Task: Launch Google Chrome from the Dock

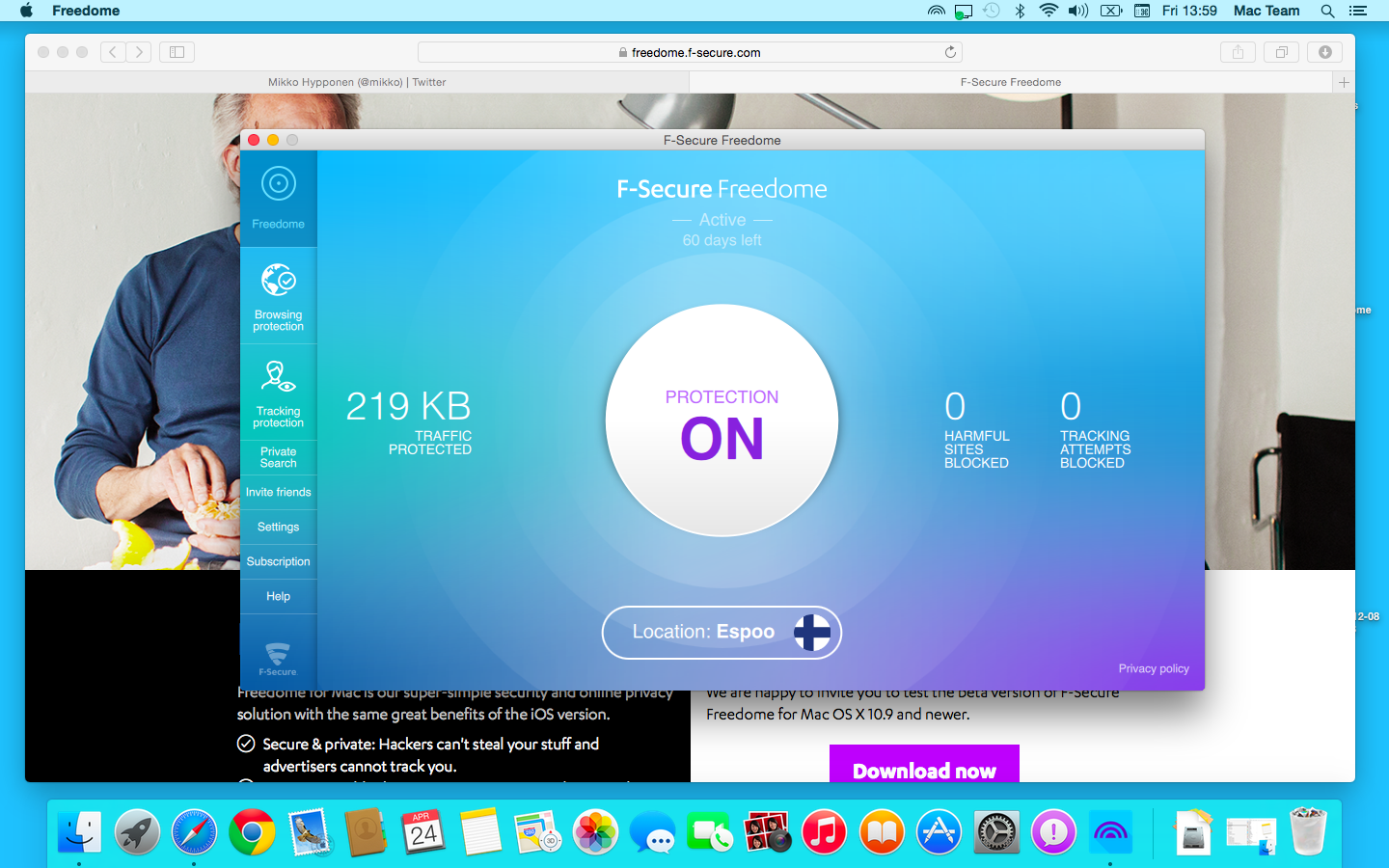Action: 252,831
